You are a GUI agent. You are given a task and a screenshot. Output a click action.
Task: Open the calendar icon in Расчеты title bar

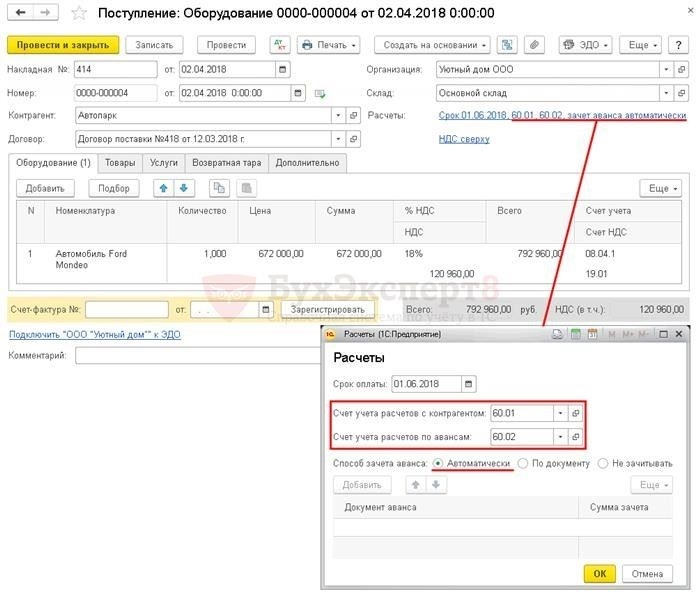(x=592, y=334)
